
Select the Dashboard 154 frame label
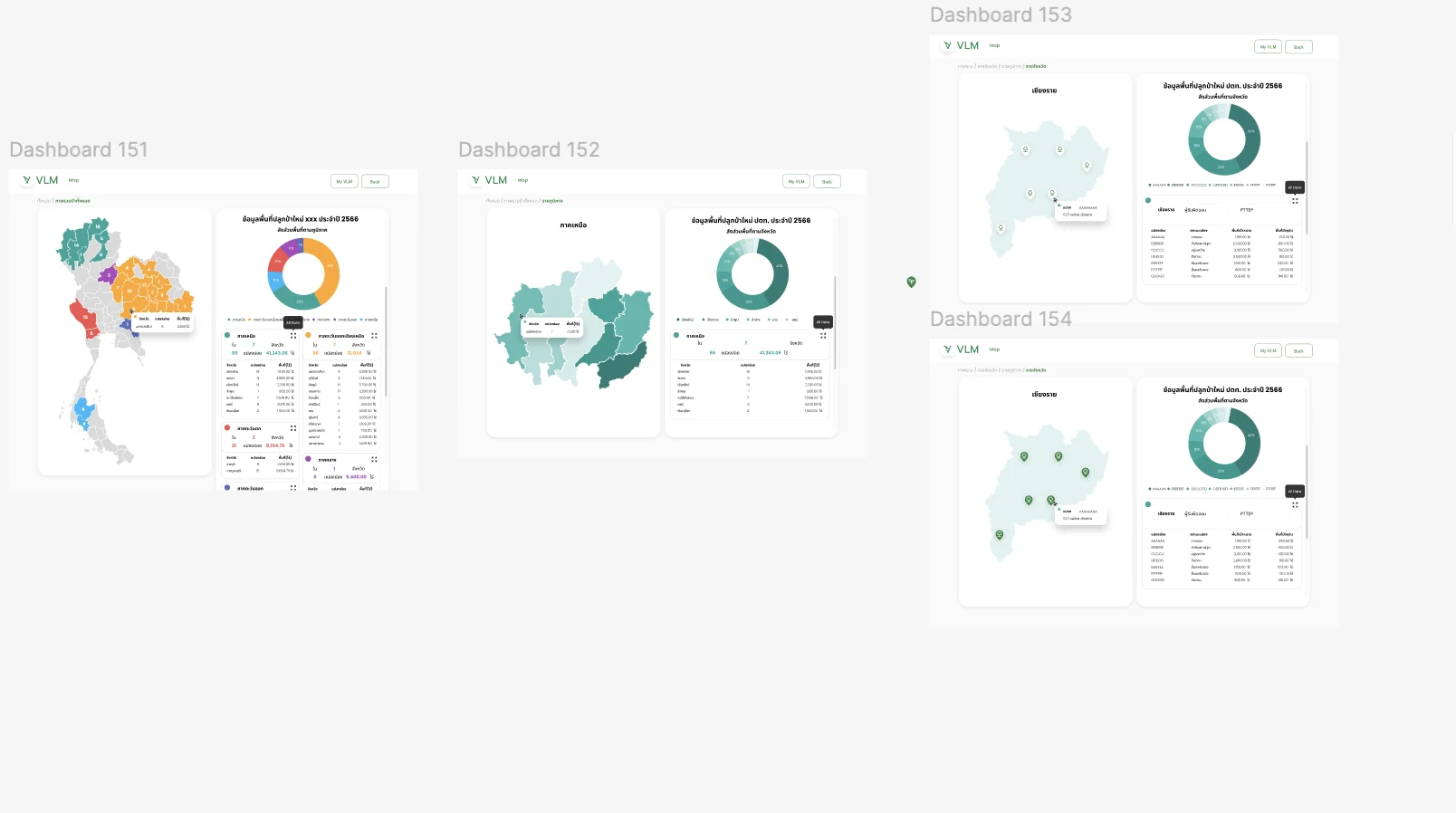1001,320
